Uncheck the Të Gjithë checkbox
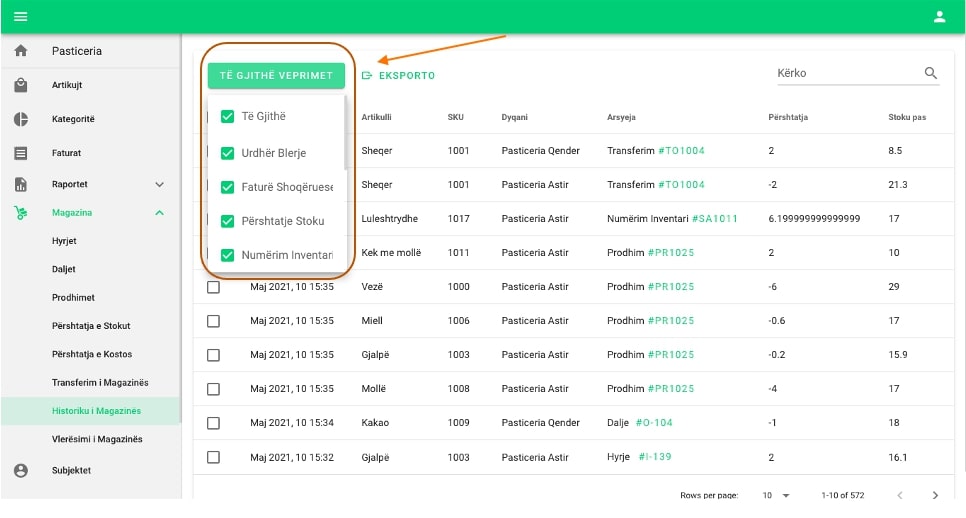This screenshot has width=966, height=518. click(227, 117)
